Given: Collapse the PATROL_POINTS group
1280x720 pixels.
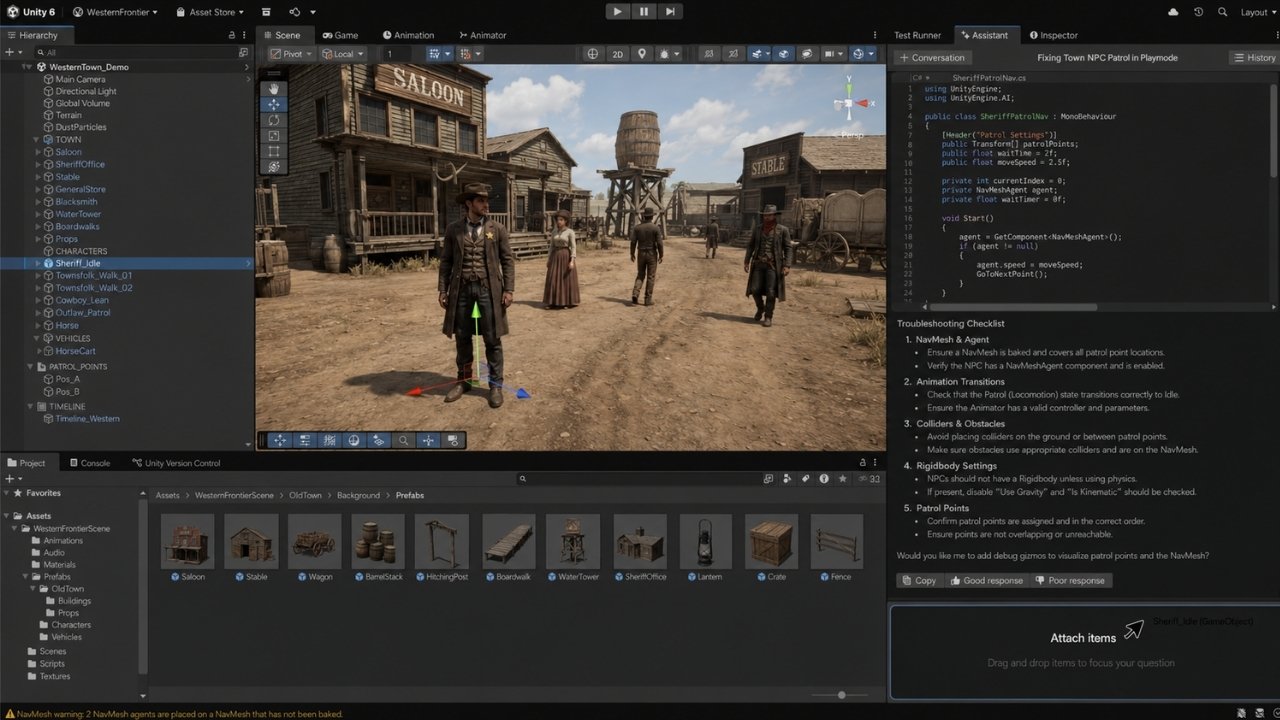Looking at the screenshot, I should 28,367.
